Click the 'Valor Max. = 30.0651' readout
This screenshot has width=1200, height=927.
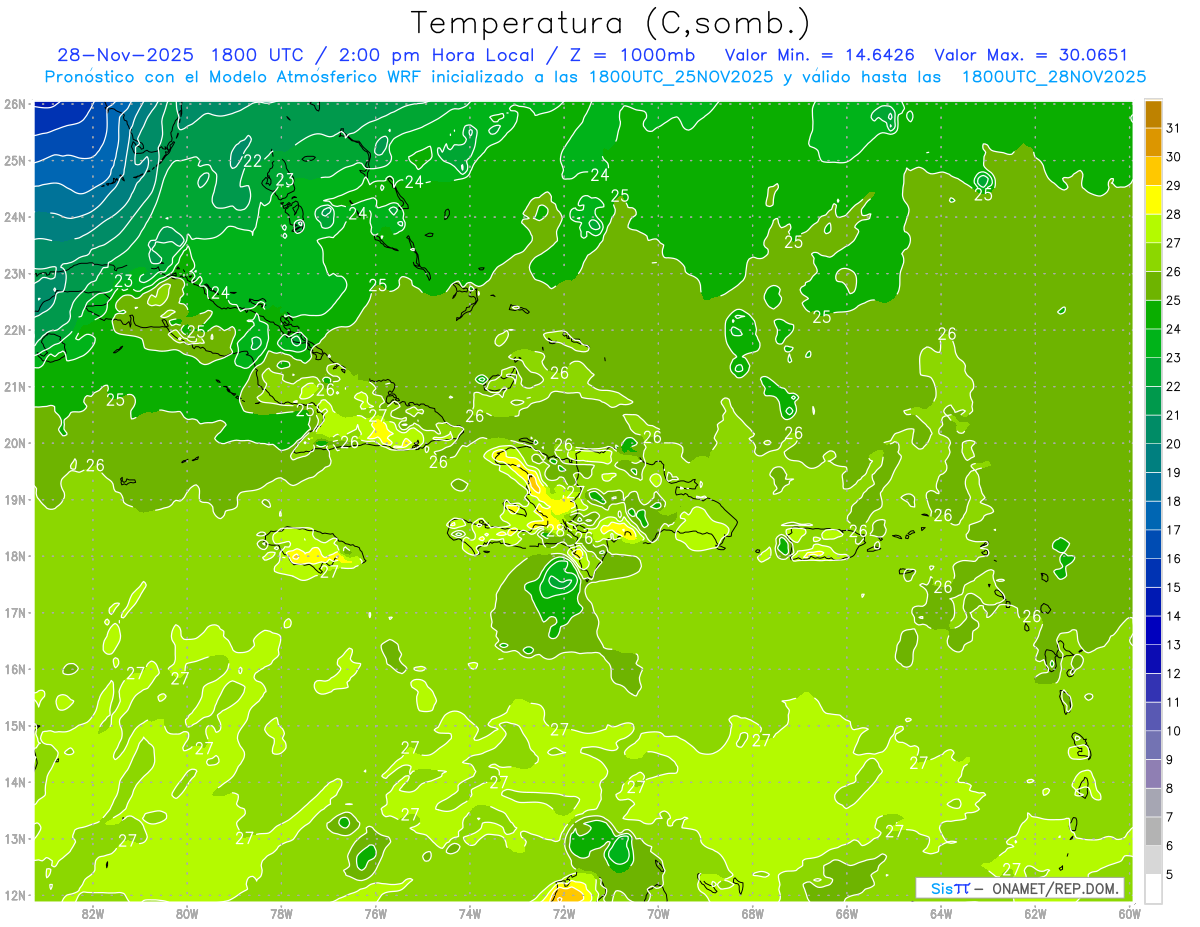1031,55
